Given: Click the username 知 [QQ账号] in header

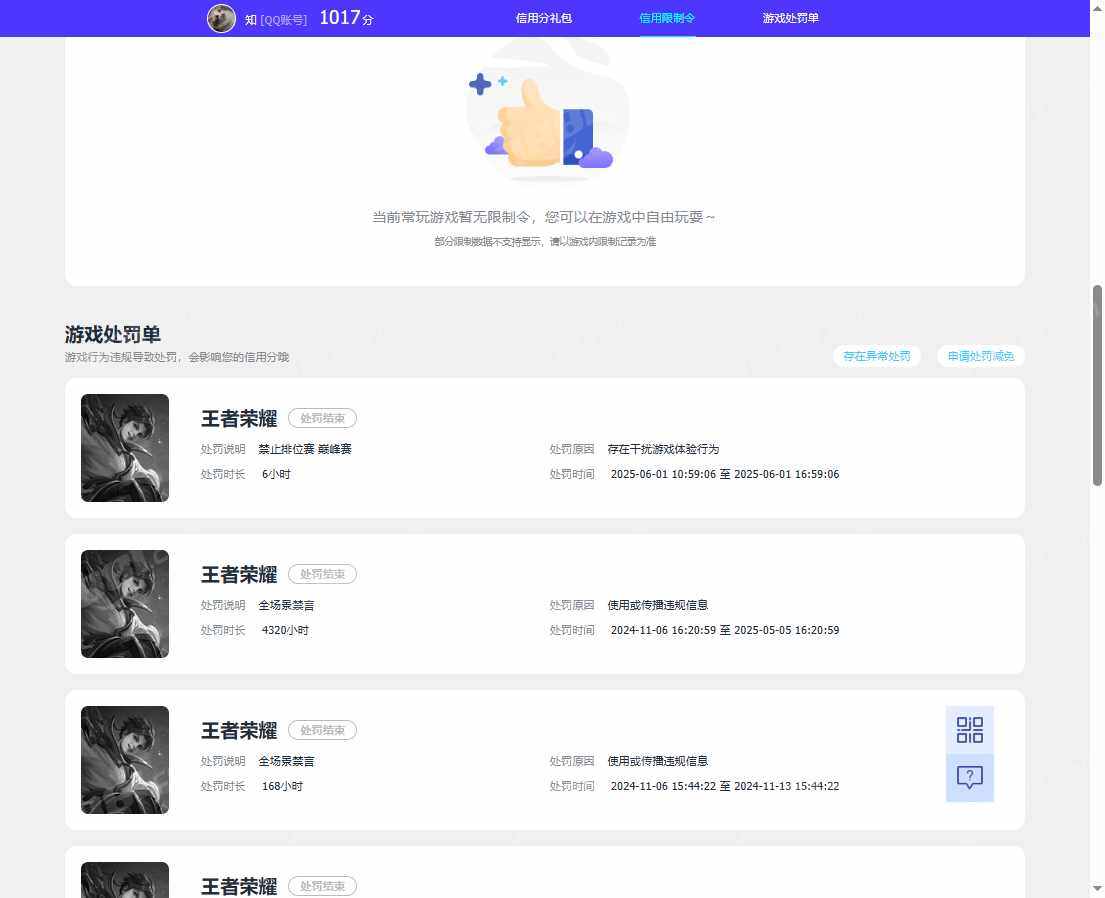Looking at the screenshot, I should (276, 20).
